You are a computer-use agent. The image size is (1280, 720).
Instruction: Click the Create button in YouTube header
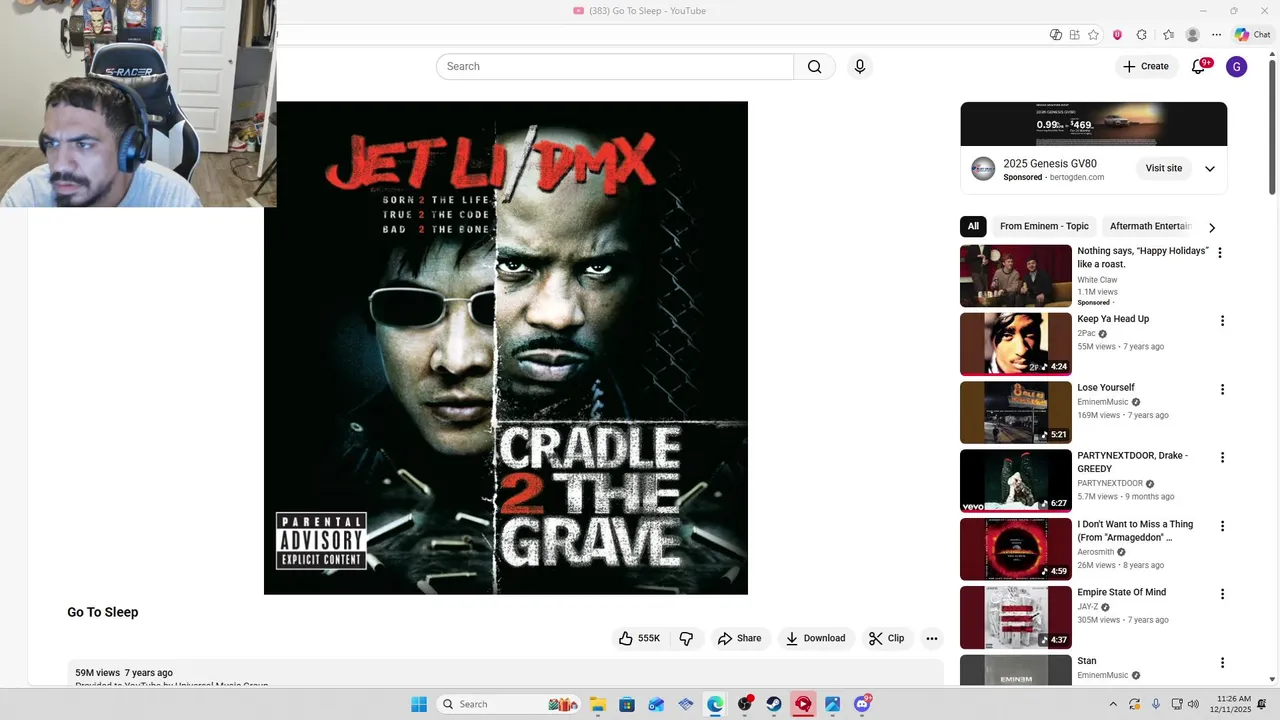pos(1146,67)
